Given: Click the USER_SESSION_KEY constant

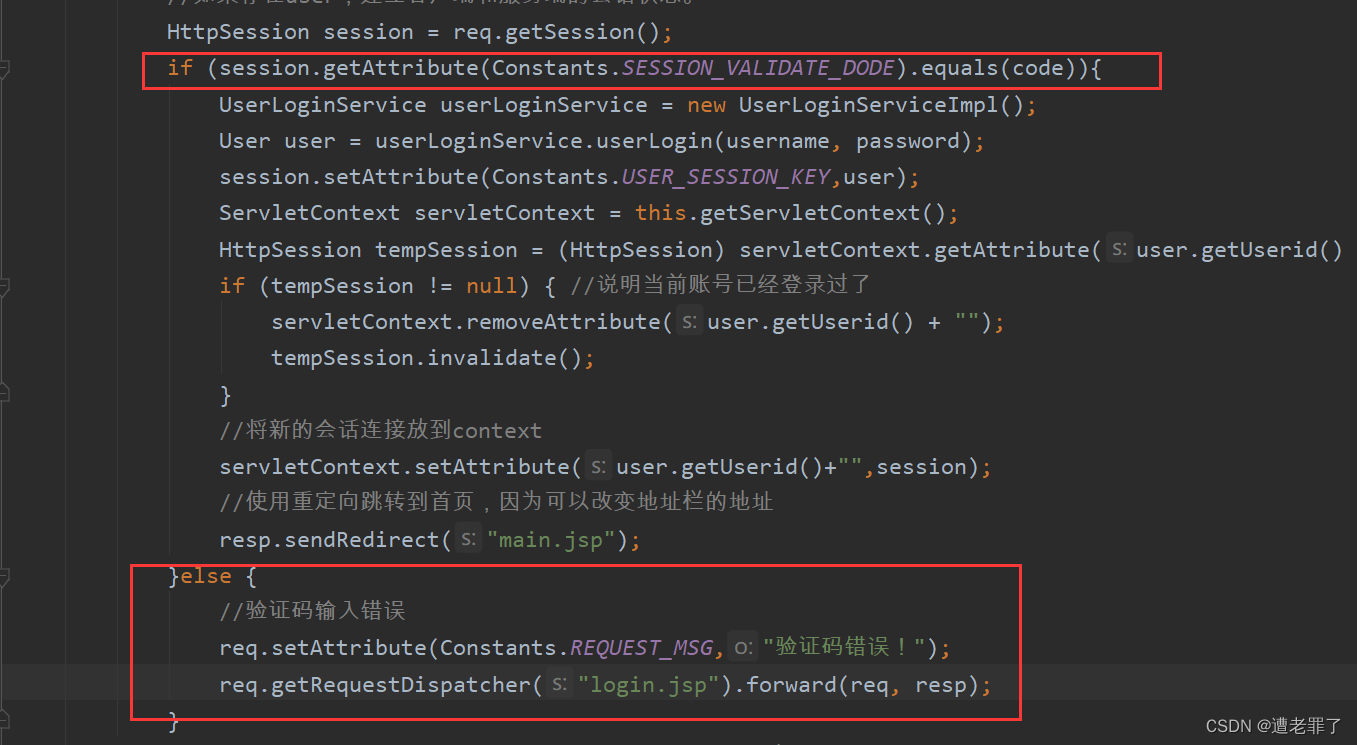Looking at the screenshot, I should (x=726, y=177).
